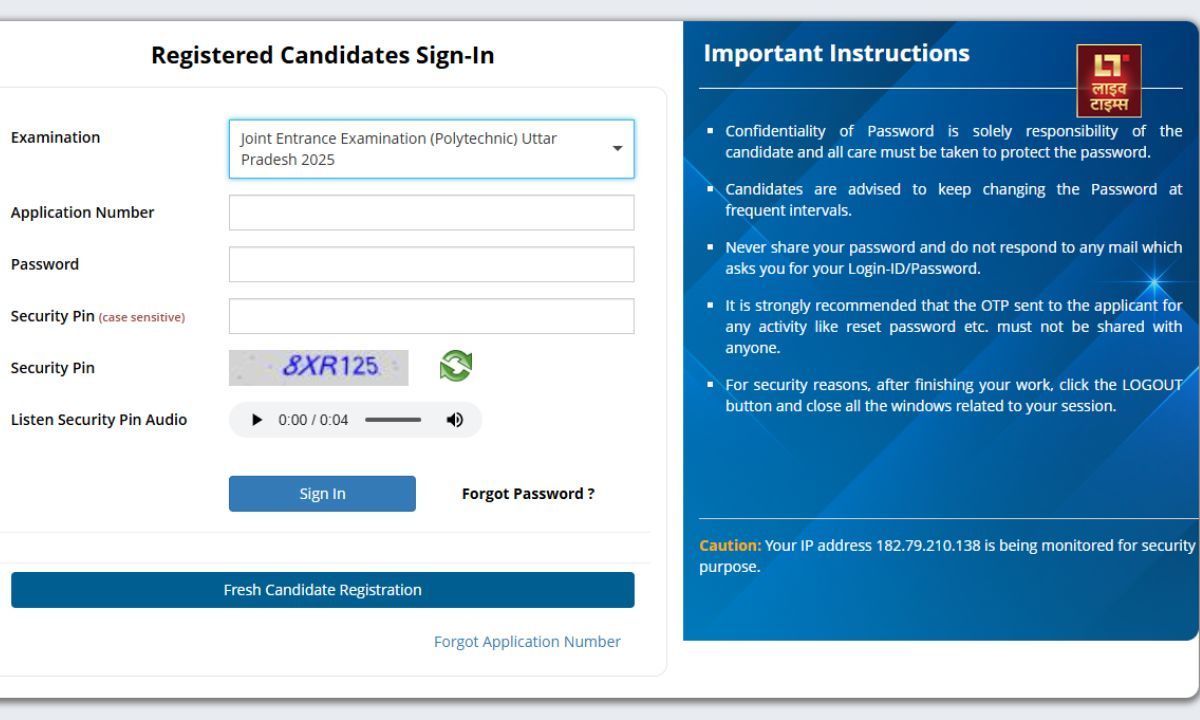The height and width of the screenshot is (720, 1200).
Task: Click the Important Instructions heading
Action: pos(836,54)
